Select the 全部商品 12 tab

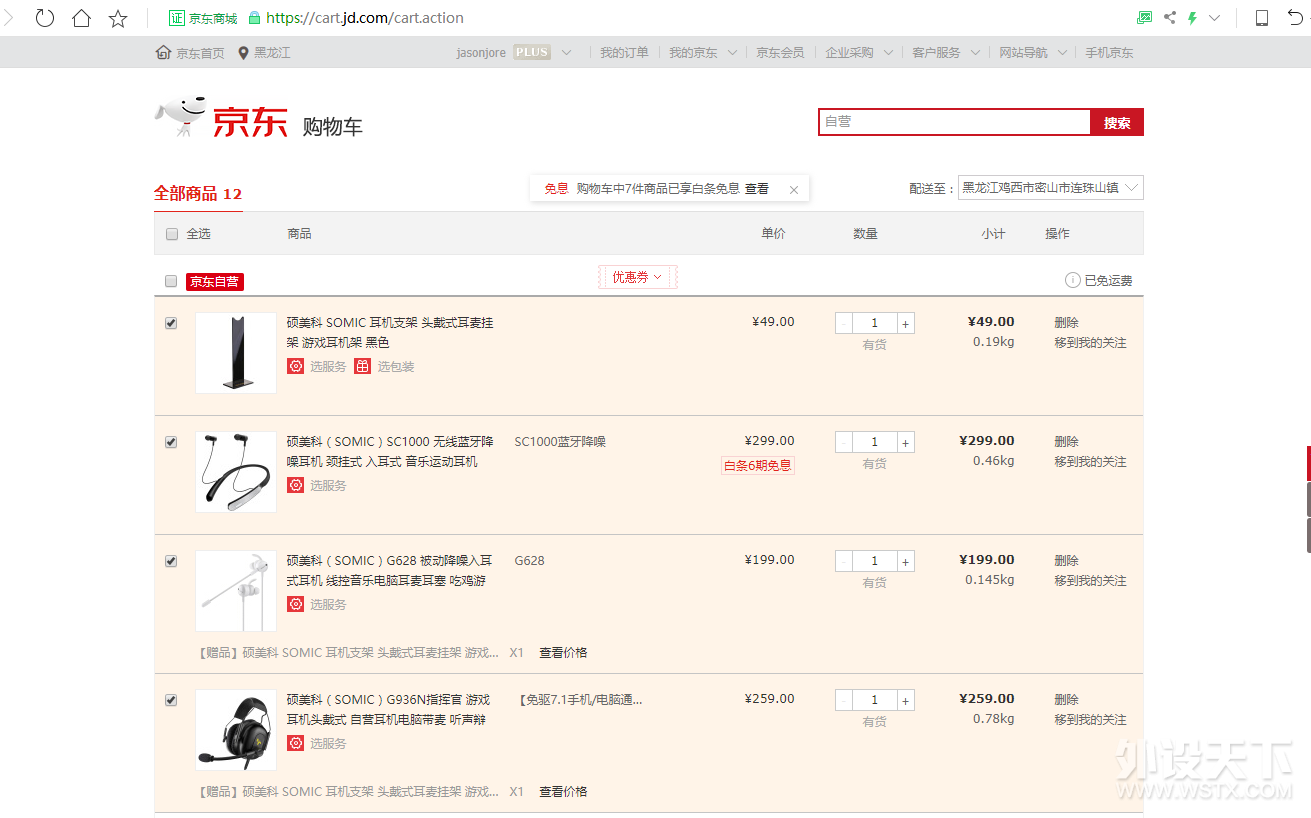198,194
